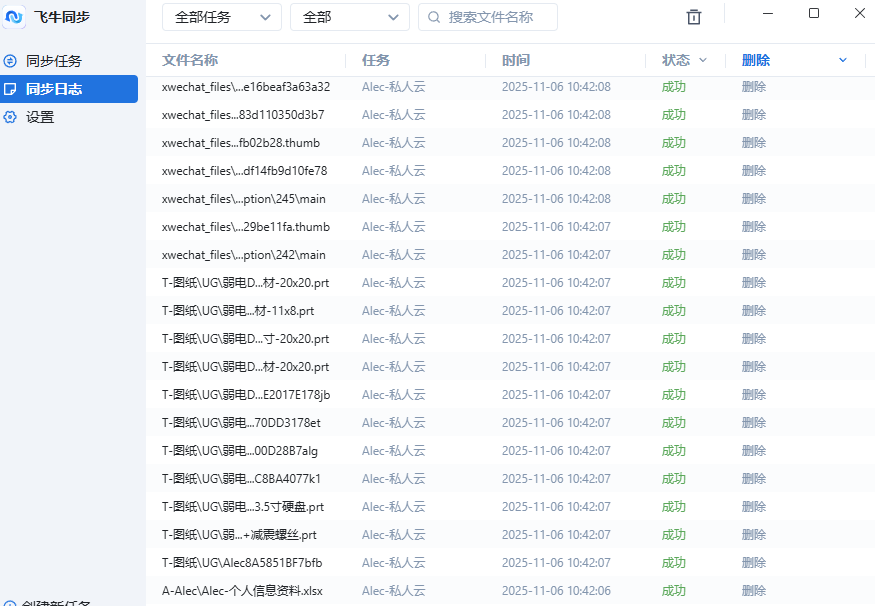Delete log row 减震螺丝.prt
This screenshot has height=606, width=875.
pyautogui.click(x=753, y=535)
